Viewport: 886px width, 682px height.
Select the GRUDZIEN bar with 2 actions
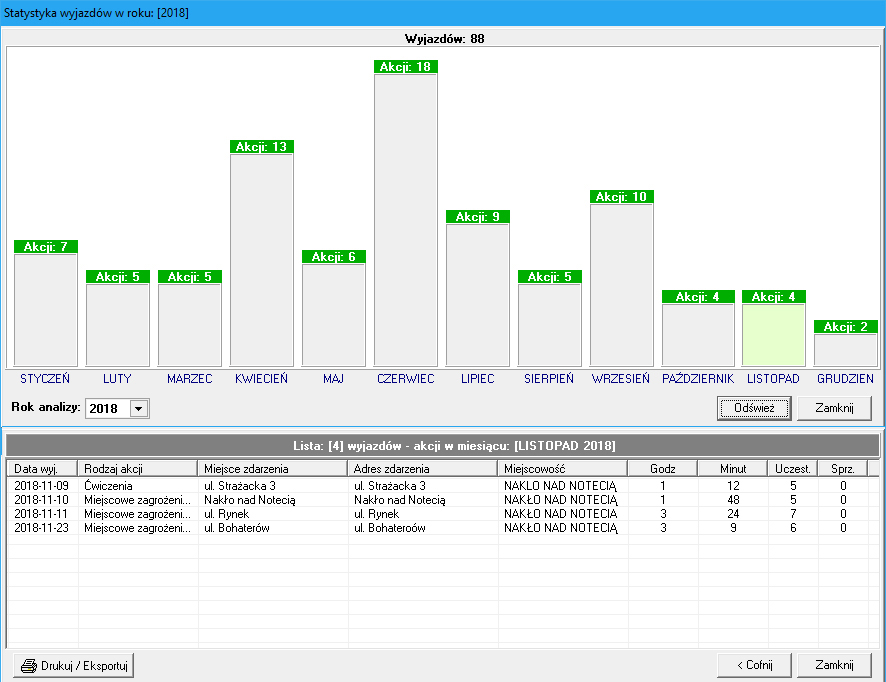[845, 350]
